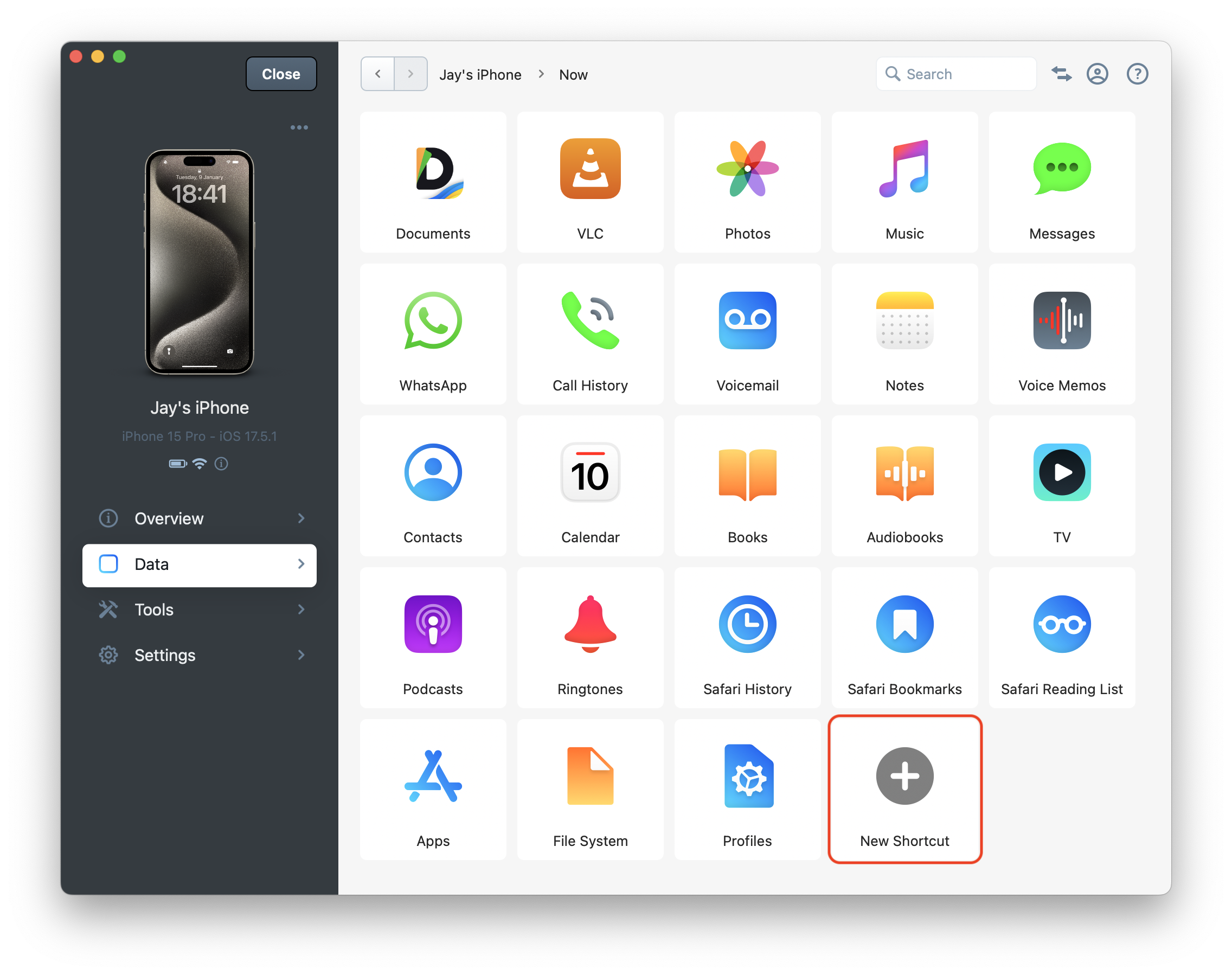This screenshot has height=975, width=1232.
Task: Click the help question mark icon
Action: [x=1137, y=74]
